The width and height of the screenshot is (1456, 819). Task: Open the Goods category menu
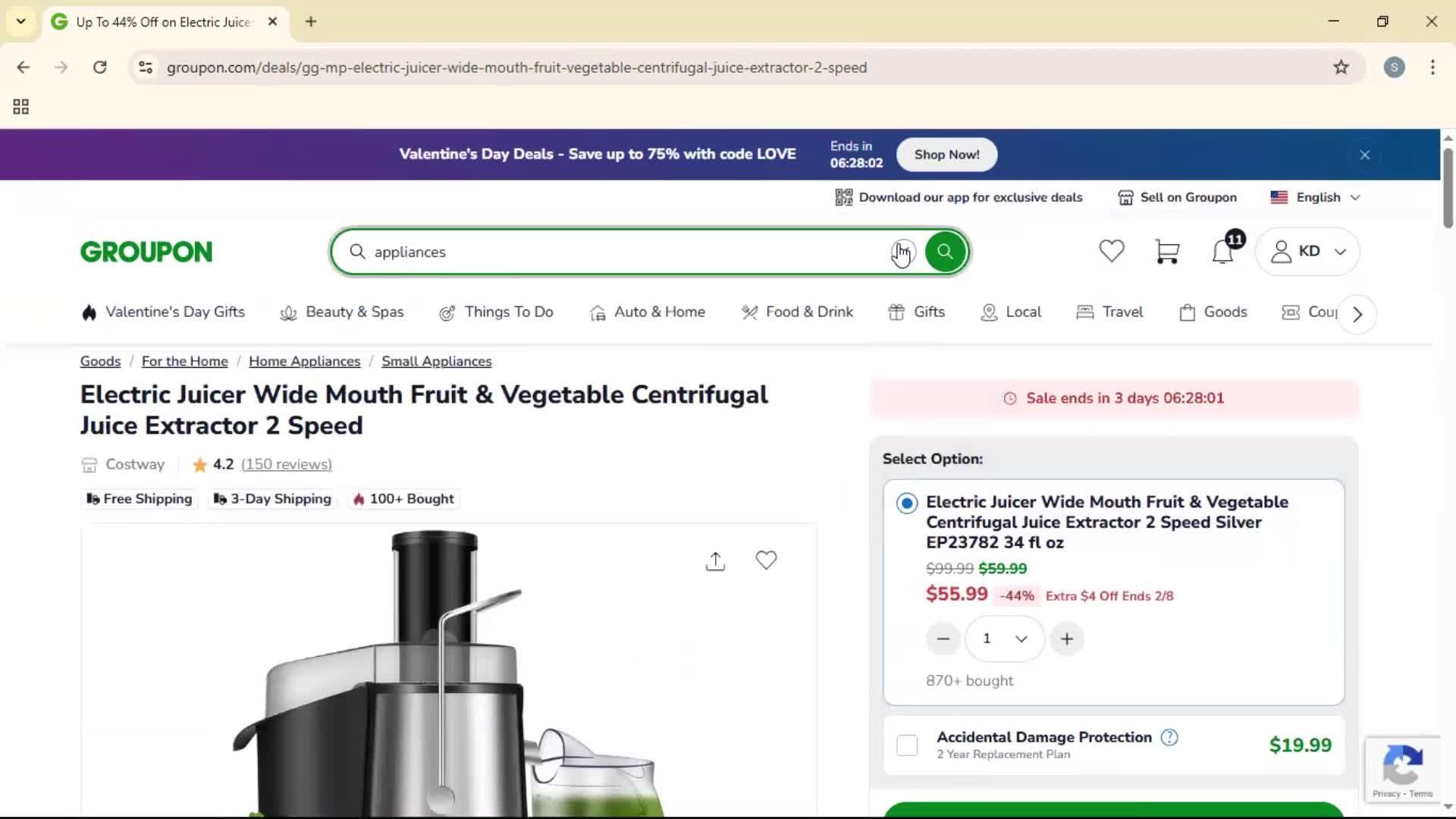1213,312
